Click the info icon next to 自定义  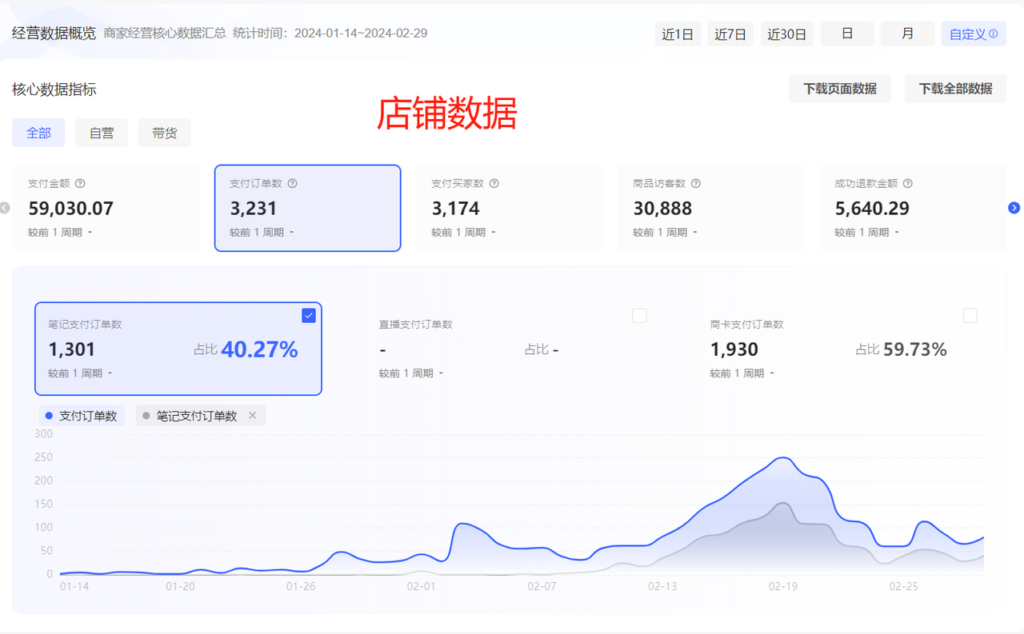click(995, 33)
